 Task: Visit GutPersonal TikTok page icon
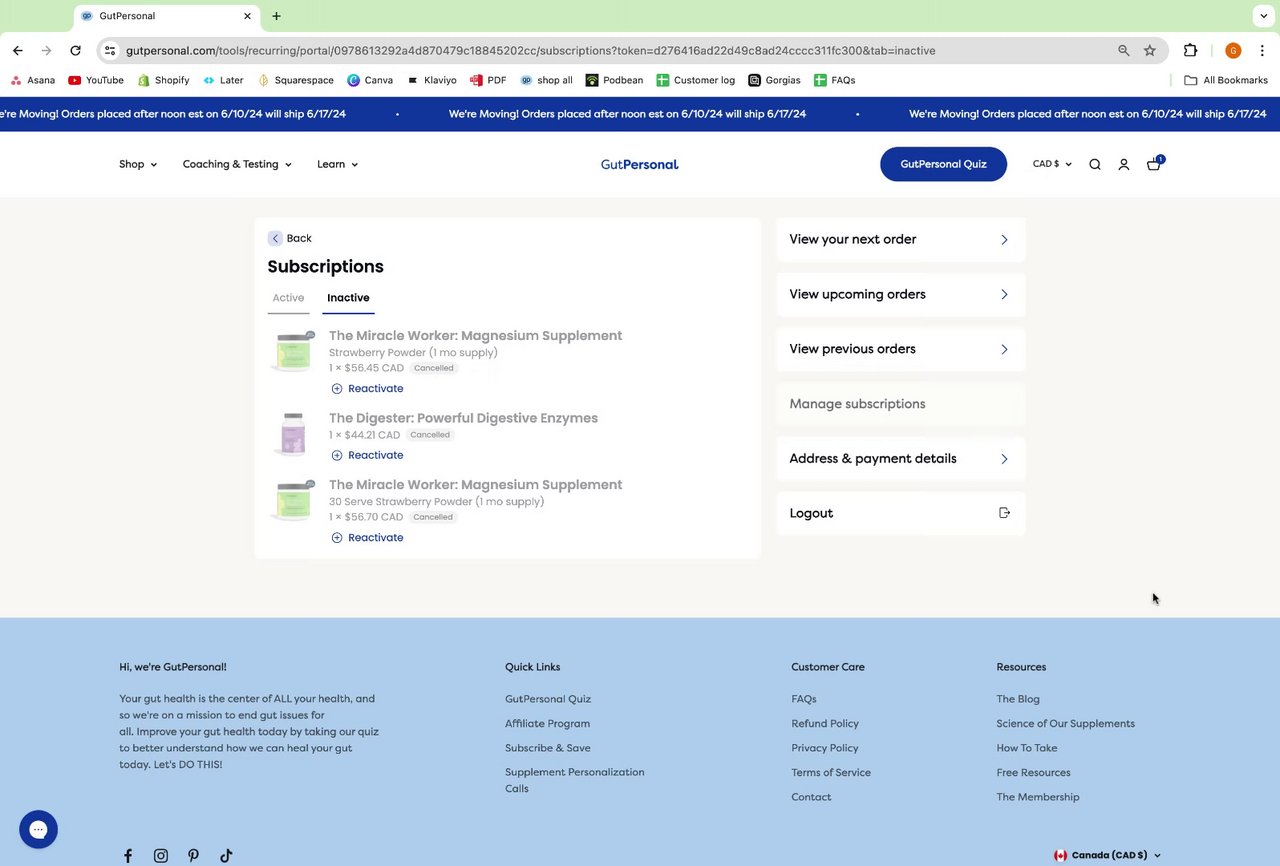pos(226,856)
